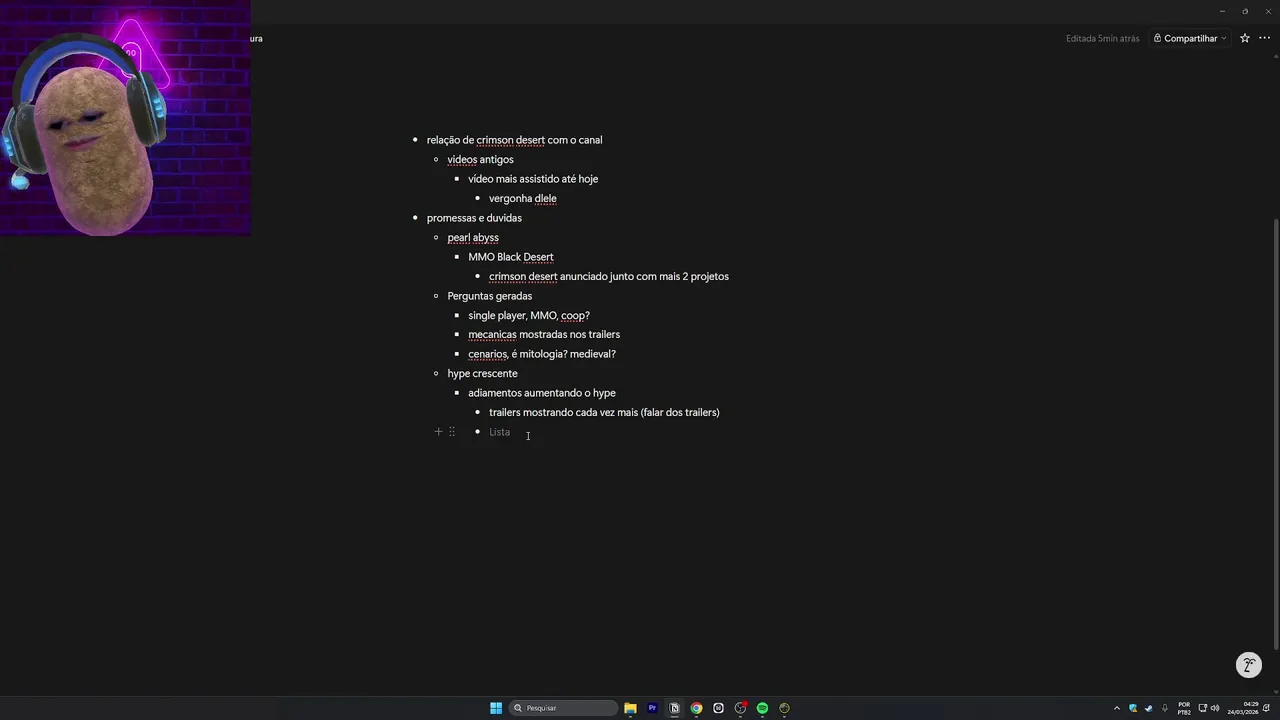Image resolution: width=1280 pixels, height=720 pixels.
Task: Click "mecanicas mostradas nos trailers" line
Action: [544, 335]
